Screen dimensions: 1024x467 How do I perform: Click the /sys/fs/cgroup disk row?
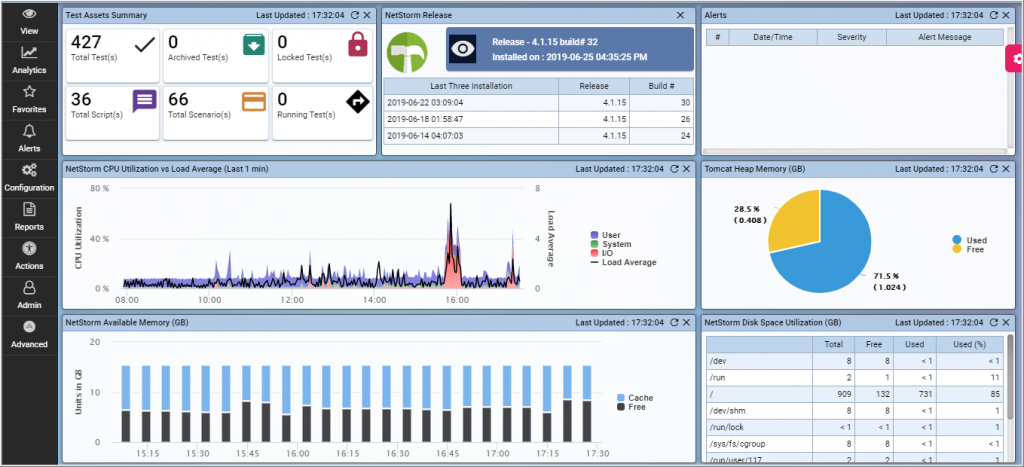tap(855, 444)
